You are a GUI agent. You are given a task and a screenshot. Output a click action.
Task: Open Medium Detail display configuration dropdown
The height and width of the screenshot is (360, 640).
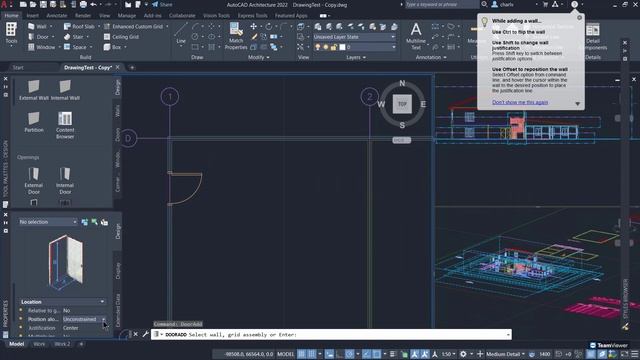[505, 354]
